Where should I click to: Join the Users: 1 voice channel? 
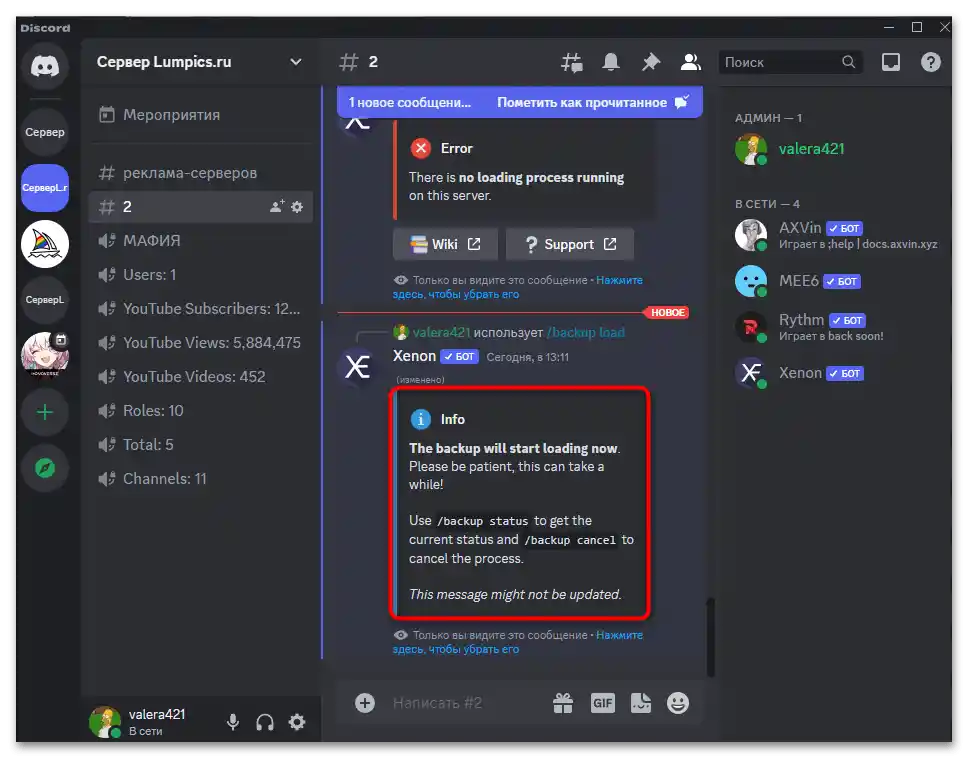tap(201, 275)
